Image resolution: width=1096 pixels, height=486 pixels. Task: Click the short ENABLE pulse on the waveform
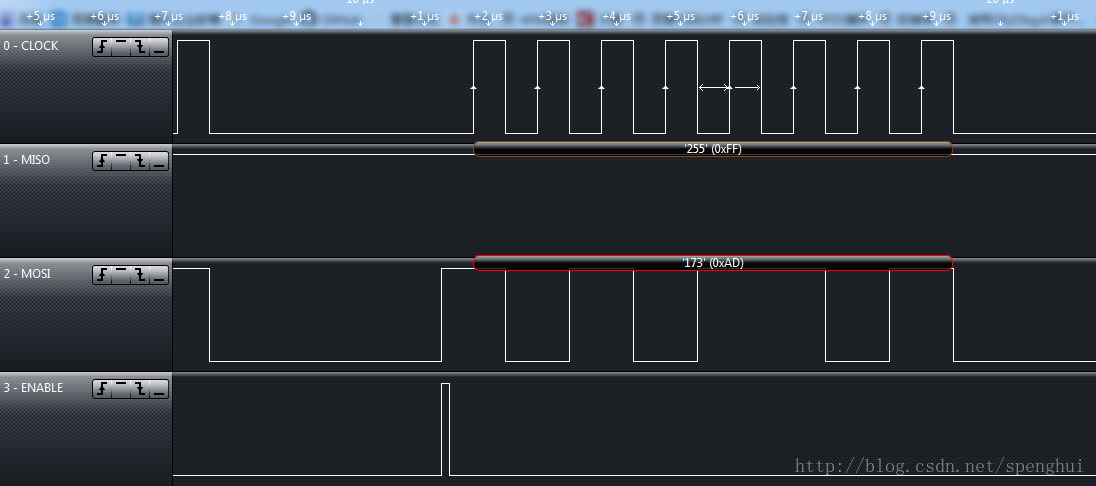point(445,429)
